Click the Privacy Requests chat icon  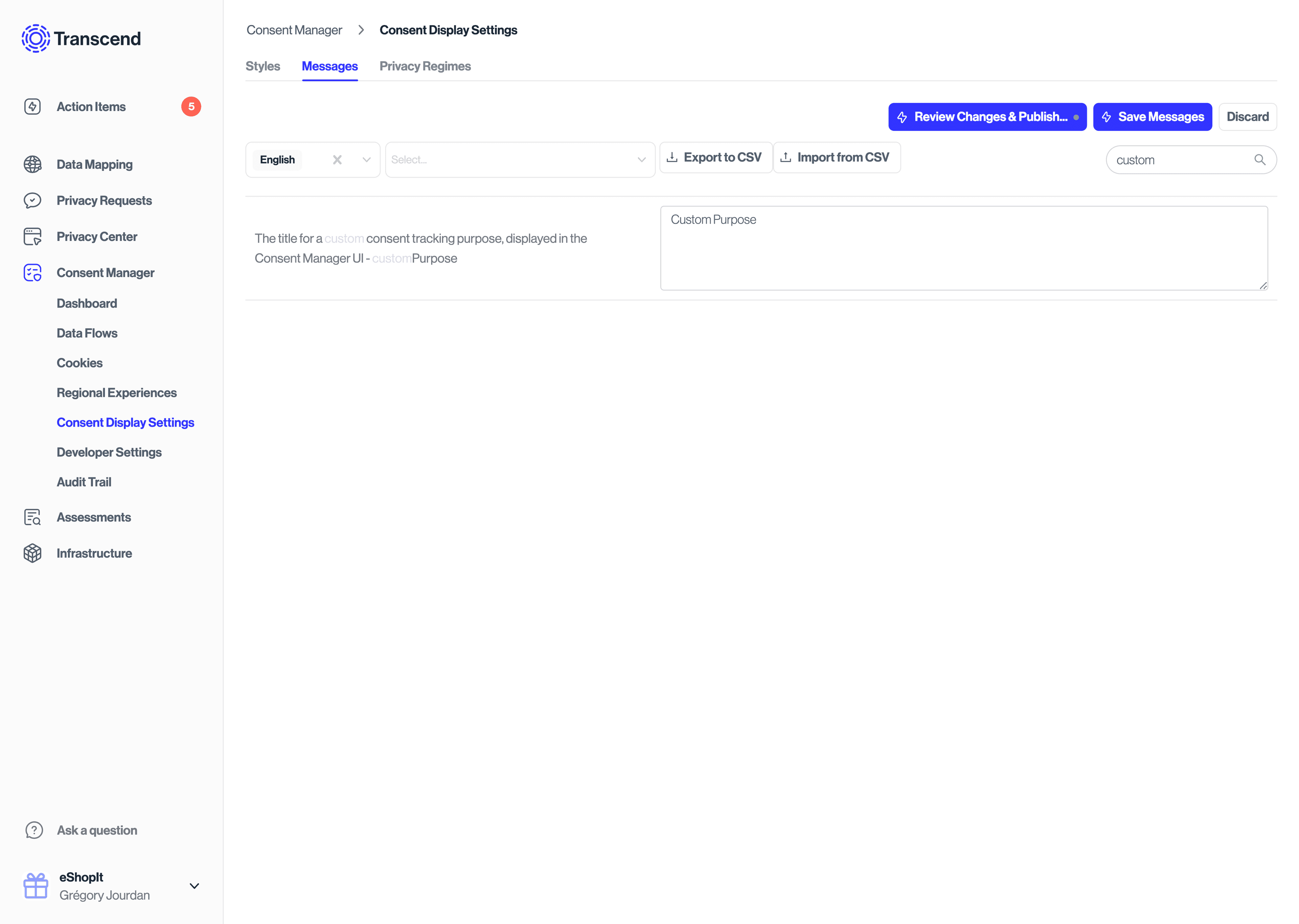32,200
